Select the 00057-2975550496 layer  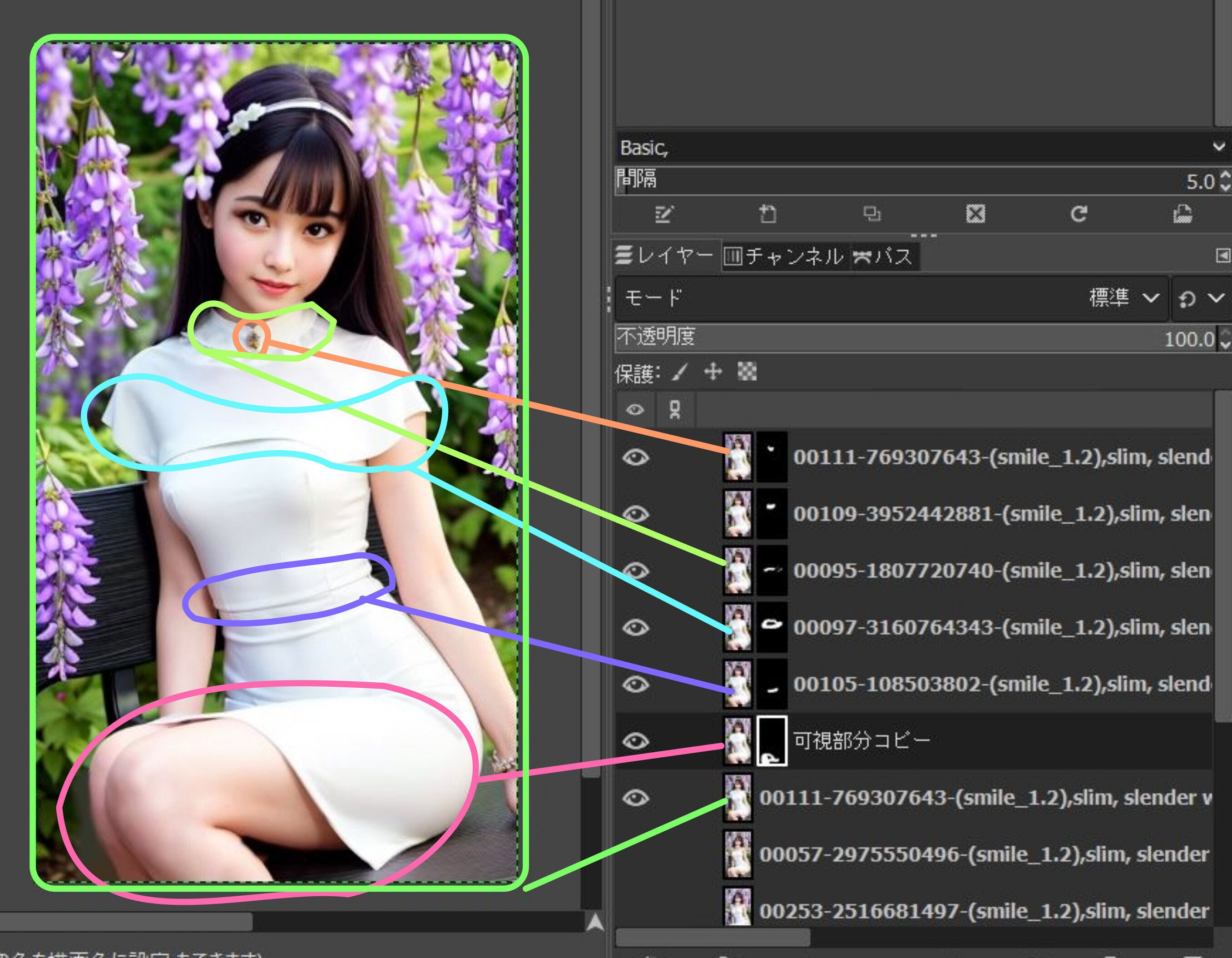[981, 854]
